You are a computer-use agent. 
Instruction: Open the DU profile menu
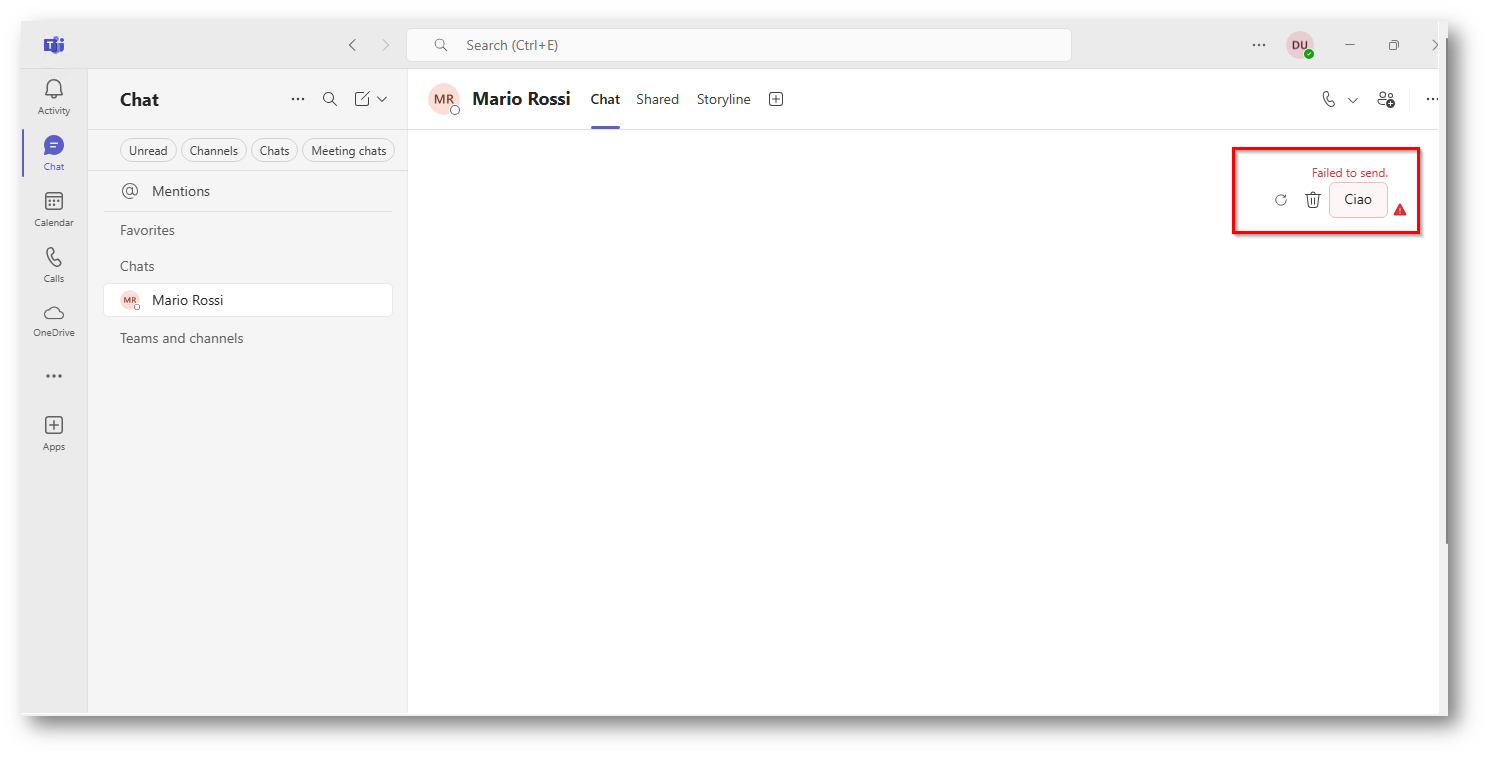(1300, 45)
